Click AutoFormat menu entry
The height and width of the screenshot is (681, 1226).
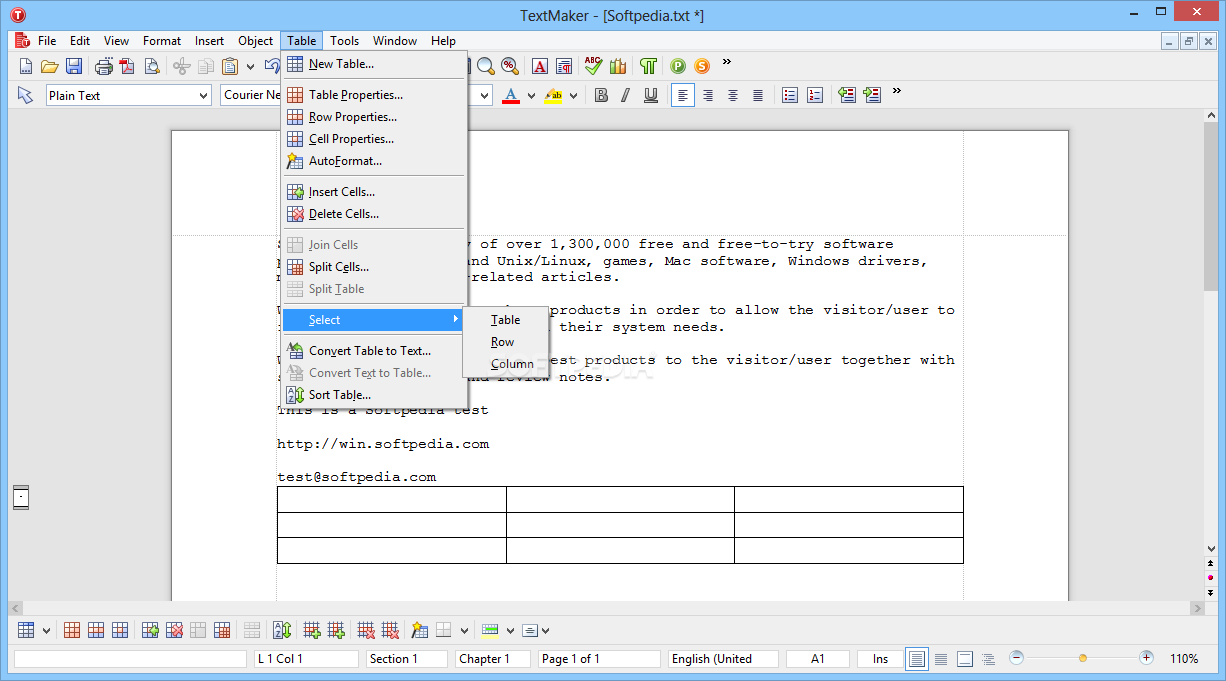tap(374, 161)
